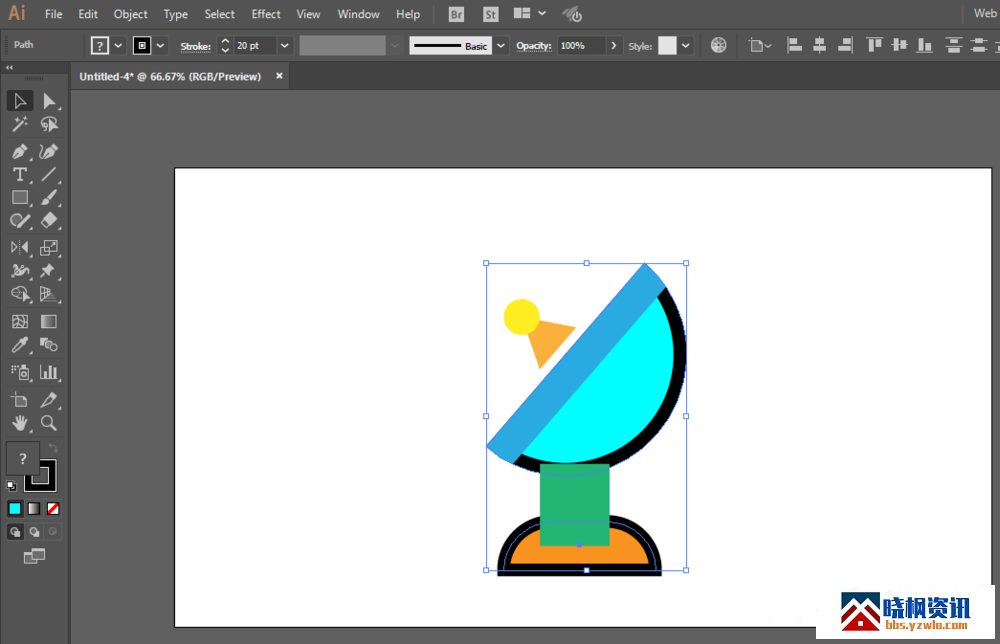Click the Stroke label link

[x=195, y=46]
